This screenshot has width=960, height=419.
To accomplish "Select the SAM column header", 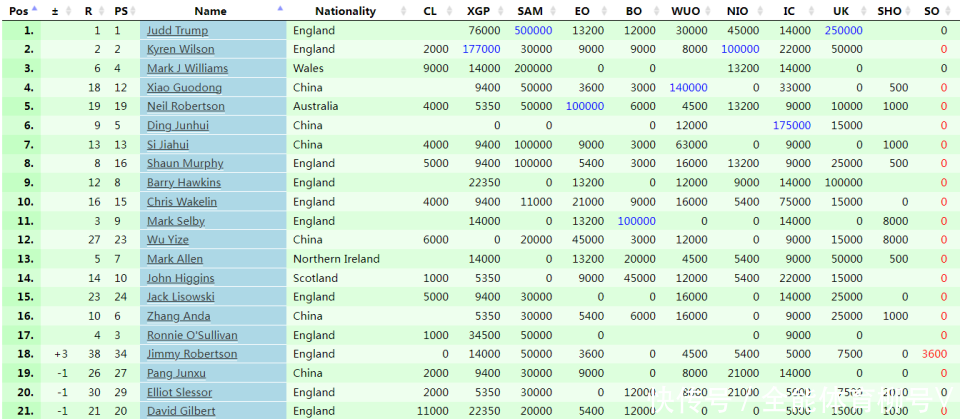I will [x=530, y=11].
